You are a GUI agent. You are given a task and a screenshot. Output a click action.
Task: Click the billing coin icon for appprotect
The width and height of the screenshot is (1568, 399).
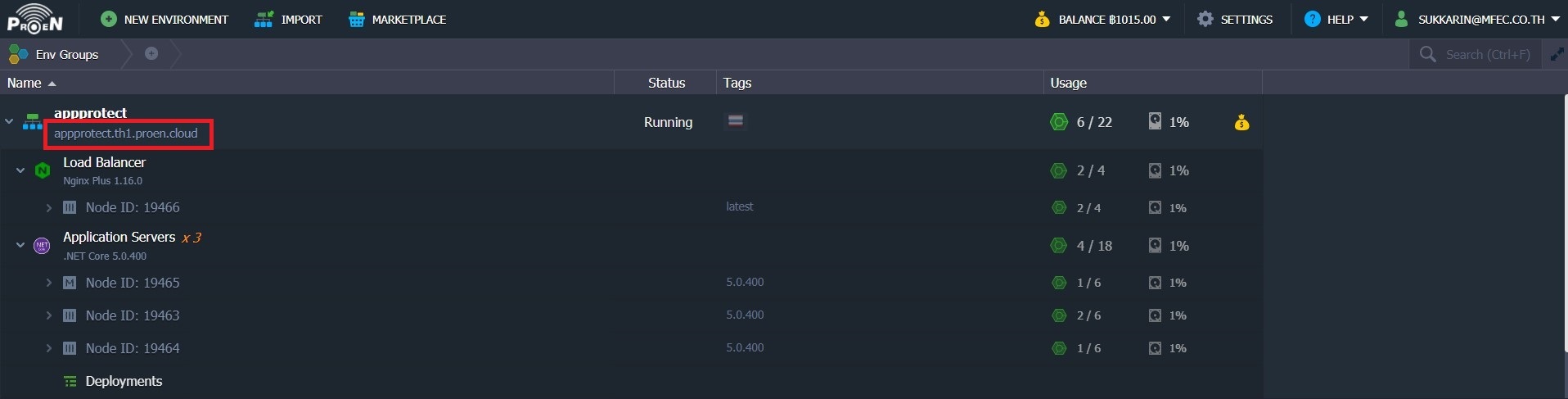point(1241,123)
